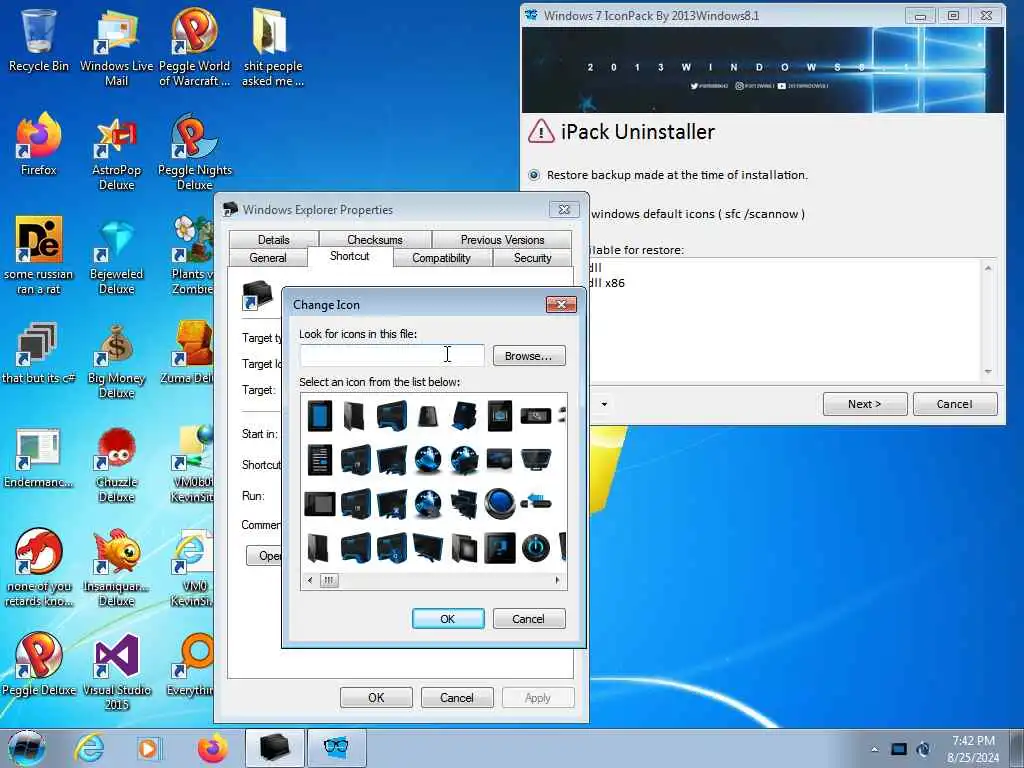
Task: Click Next in iPack Uninstaller
Action: (x=865, y=404)
